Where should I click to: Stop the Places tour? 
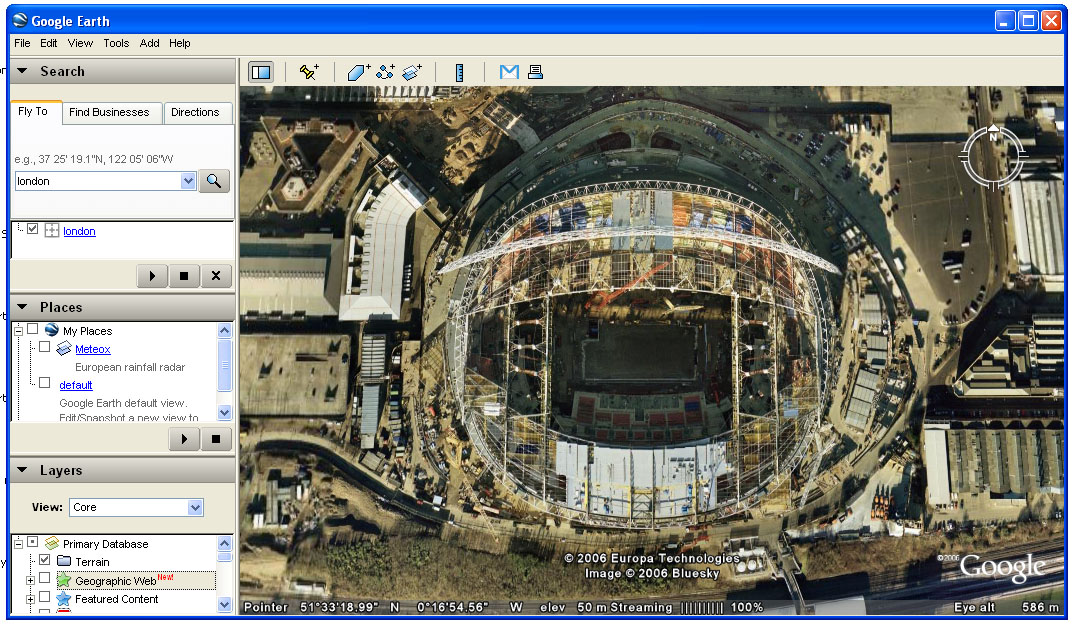[215, 439]
